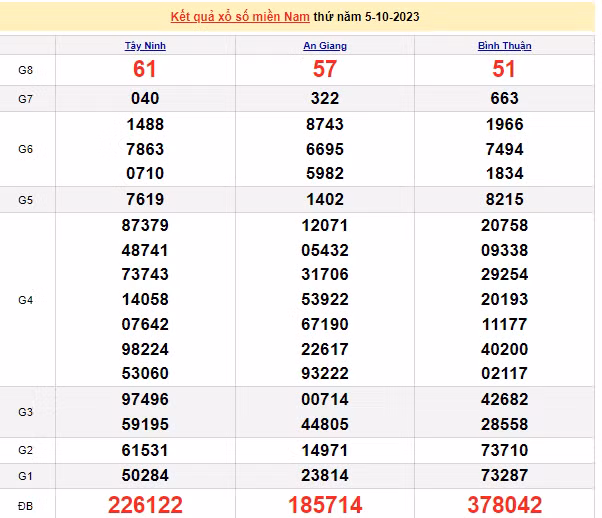602x518 pixels.
Task: Click Tây Ninh G7 number 040
Action: [x=146, y=98]
